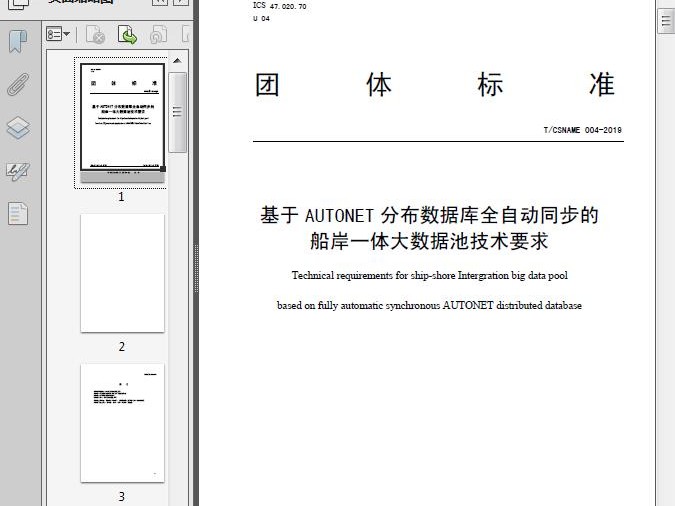Screen dimensions: 675x506
Task: Click the rotate pages icon
Action: [158, 35]
